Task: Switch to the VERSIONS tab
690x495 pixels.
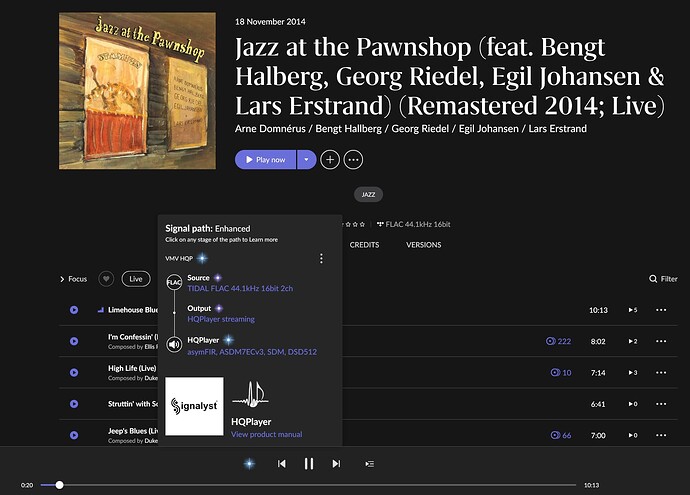Action: click(424, 245)
